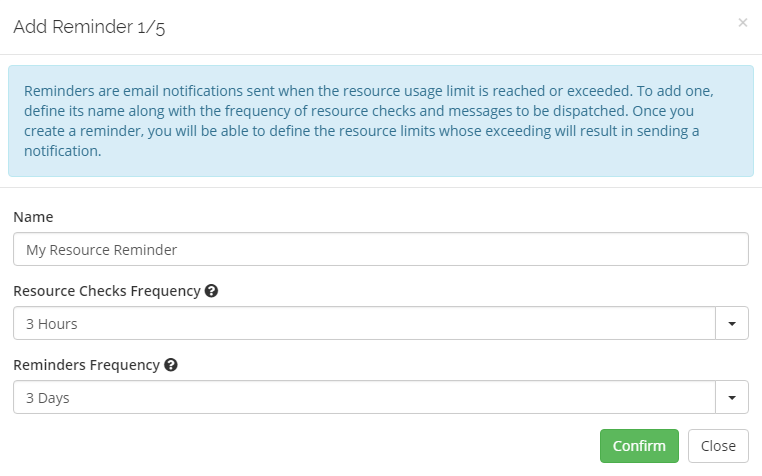Expand the Reminders Frequency dropdown arrow

pyautogui.click(x=732, y=397)
